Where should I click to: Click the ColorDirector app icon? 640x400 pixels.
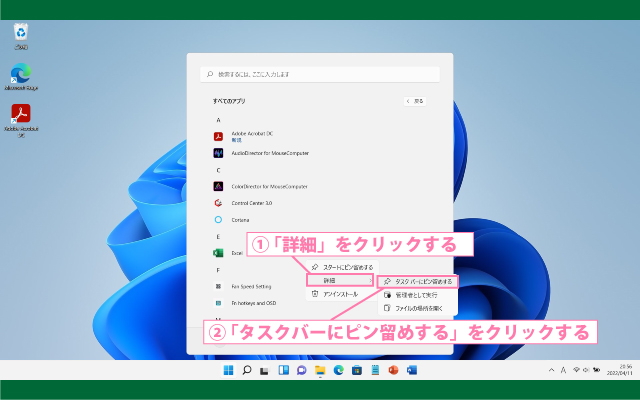click(218, 187)
